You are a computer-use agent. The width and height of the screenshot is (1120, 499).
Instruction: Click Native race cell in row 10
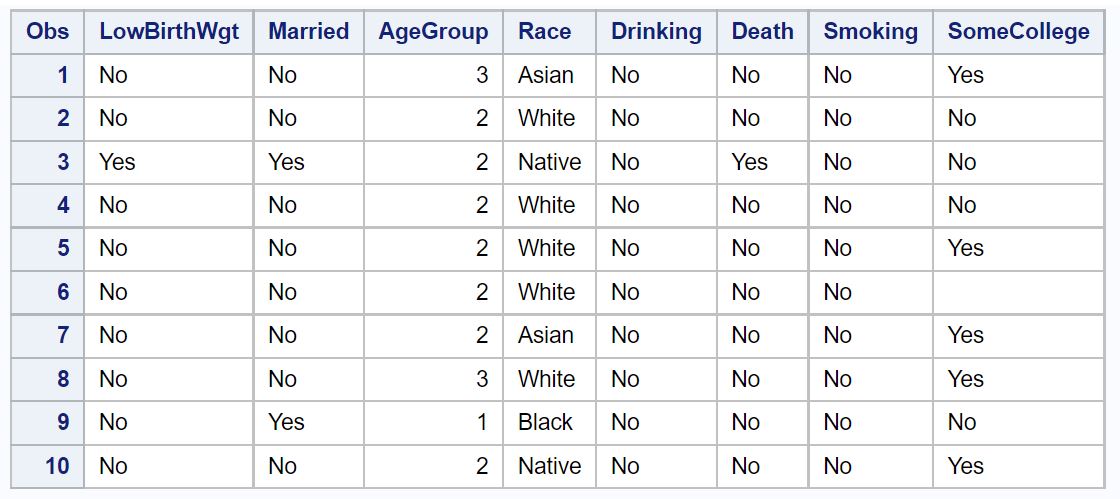pyautogui.click(x=549, y=466)
